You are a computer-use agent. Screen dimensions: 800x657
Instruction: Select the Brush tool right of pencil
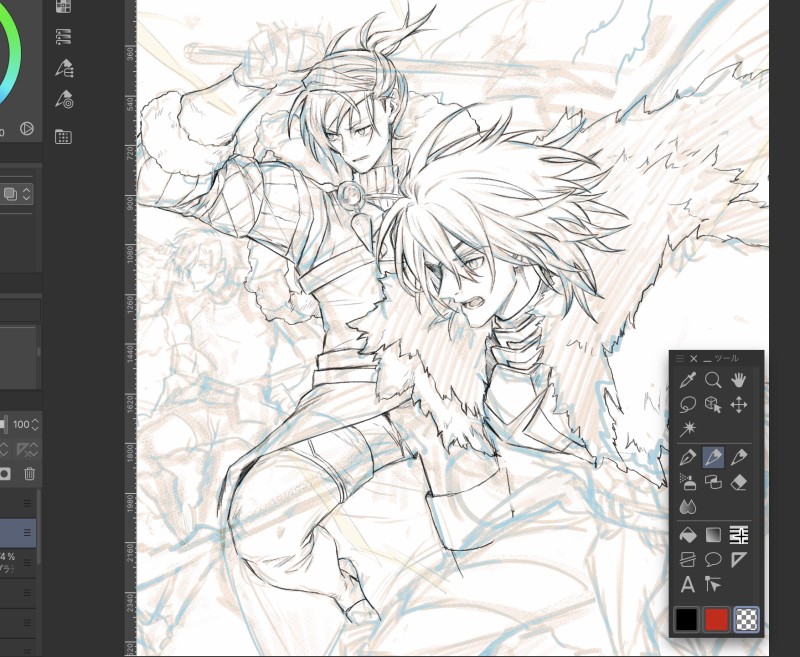point(738,458)
